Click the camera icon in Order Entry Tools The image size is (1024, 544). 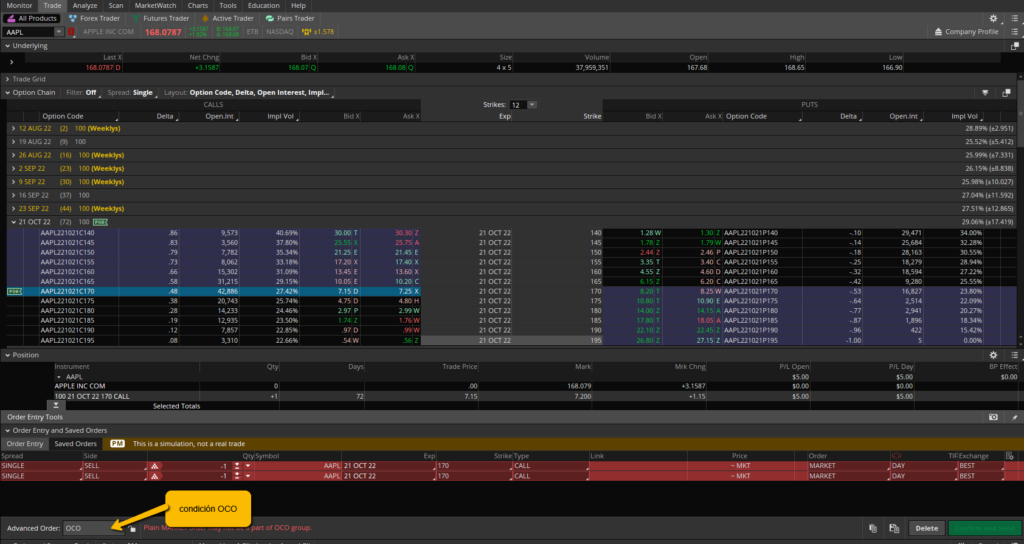[x=993, y=415]
